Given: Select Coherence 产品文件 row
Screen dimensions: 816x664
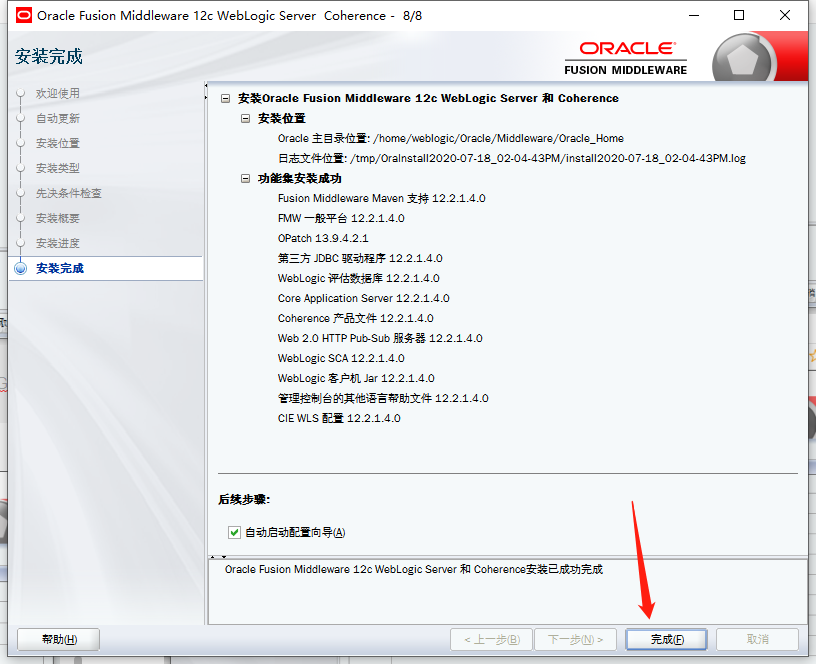Looking at the screenshot, I should coord(355,318).
